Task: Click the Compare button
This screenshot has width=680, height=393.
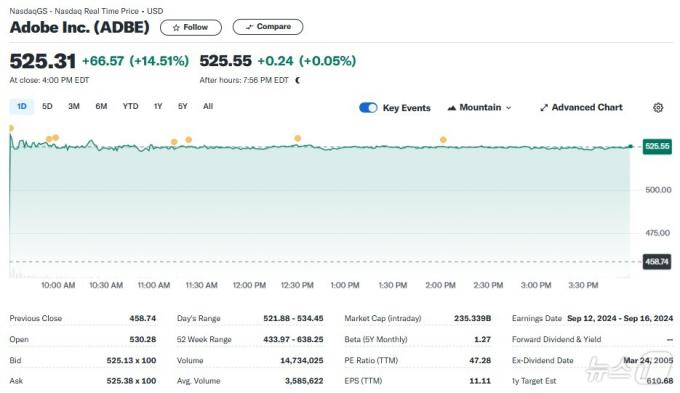Action: (268, 27)
